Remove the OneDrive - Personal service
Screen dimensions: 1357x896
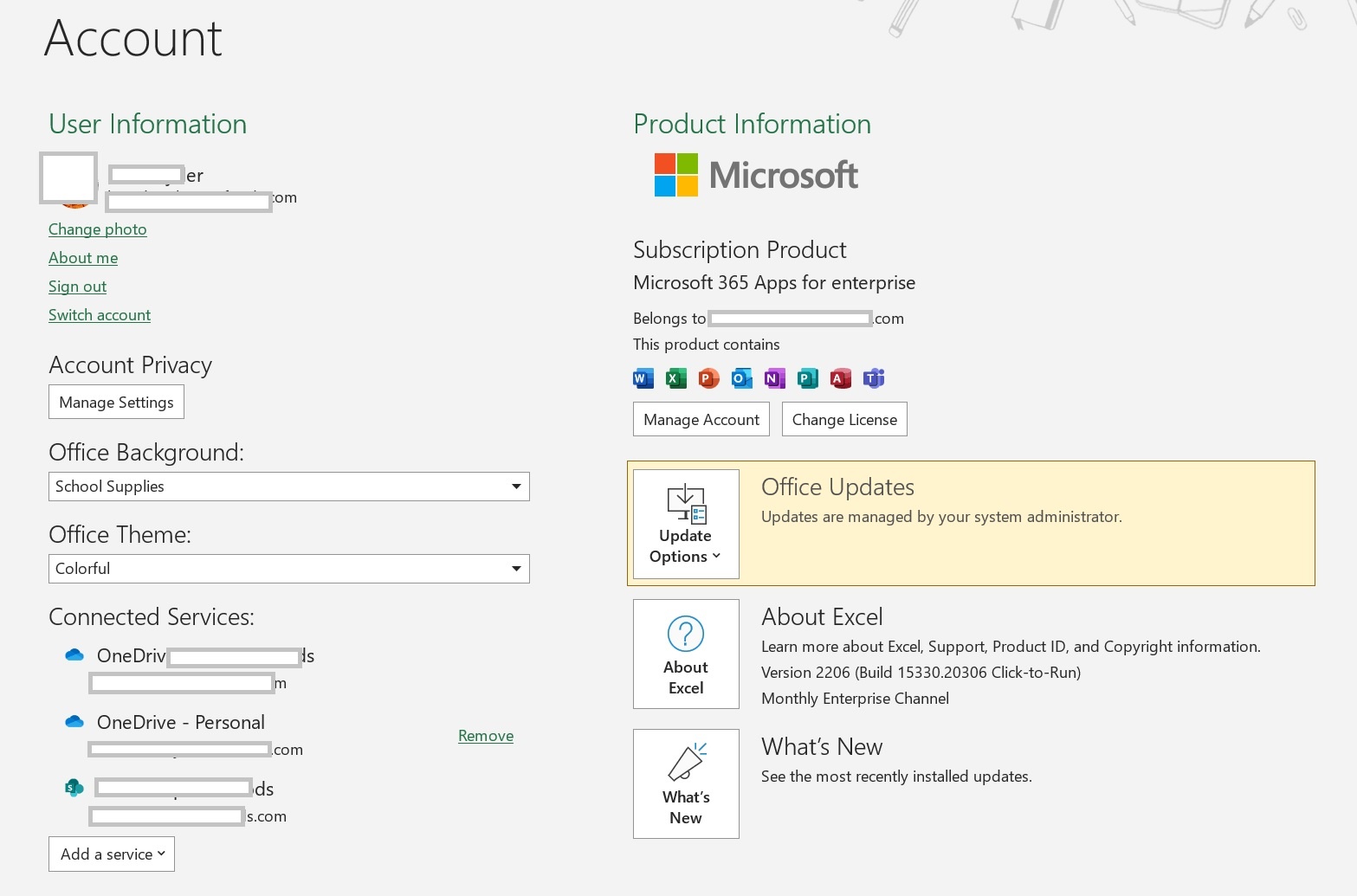point(485,736)
